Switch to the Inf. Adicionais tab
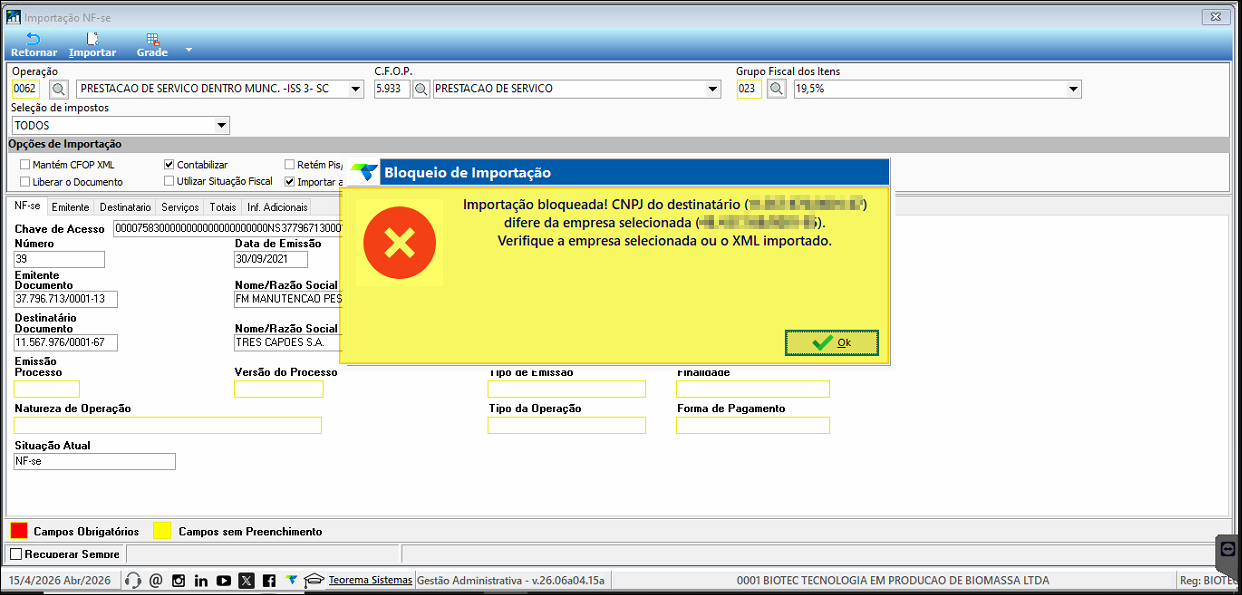Screen dimensions: 1242x595 click(277, 207)
